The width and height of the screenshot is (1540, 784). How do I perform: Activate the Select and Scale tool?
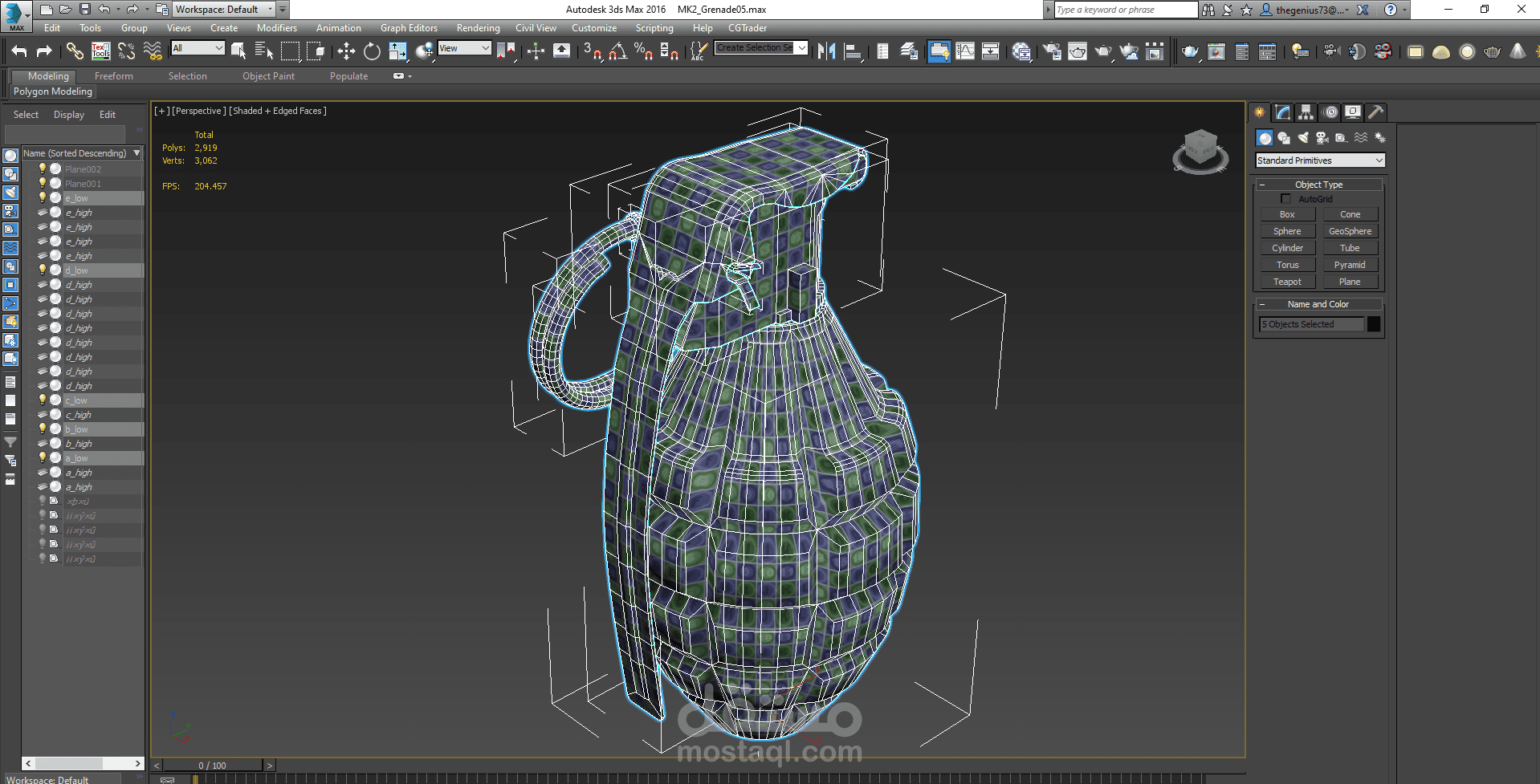tap(397, 51)
